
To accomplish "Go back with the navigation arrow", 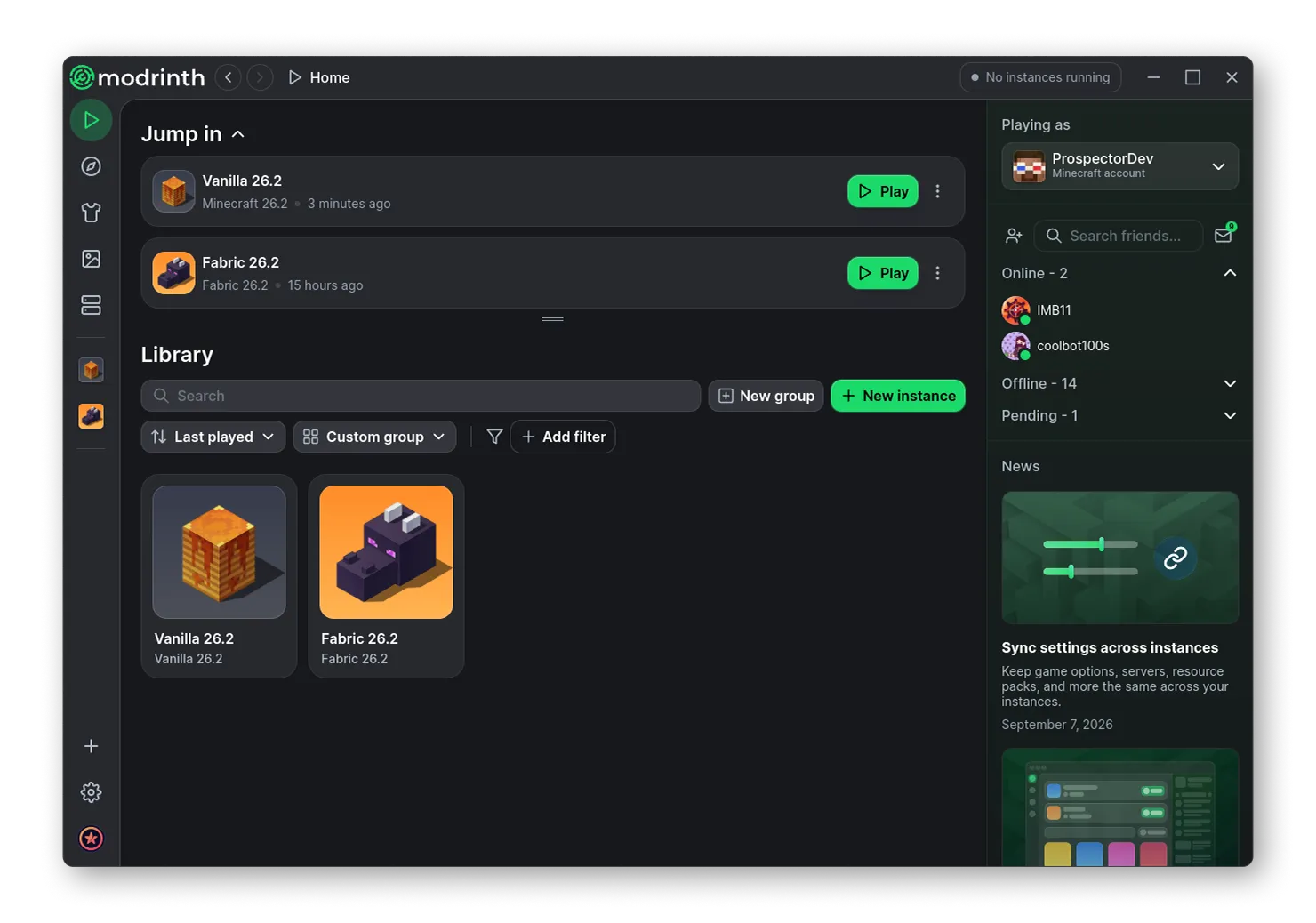I will (229, 77).
